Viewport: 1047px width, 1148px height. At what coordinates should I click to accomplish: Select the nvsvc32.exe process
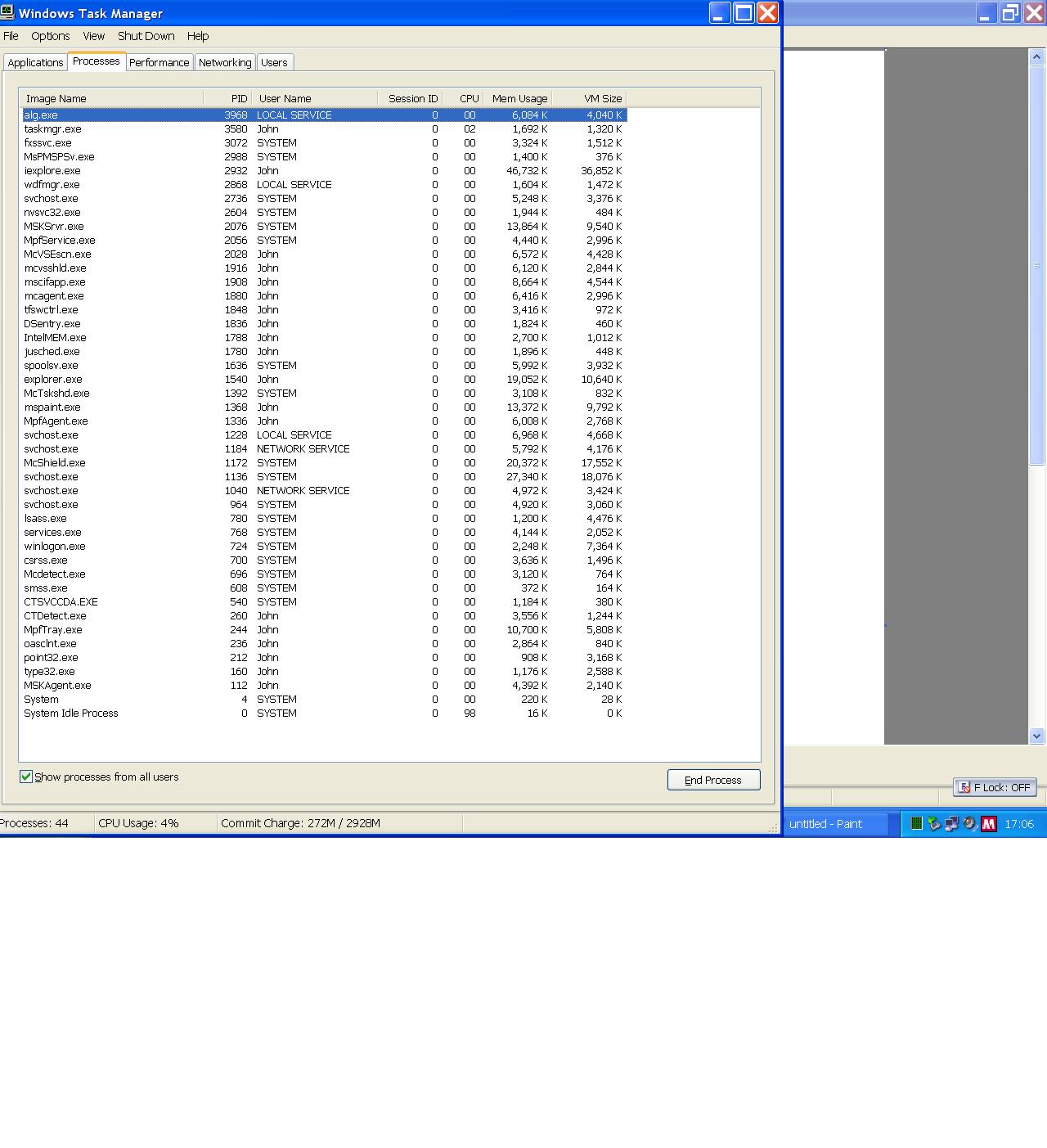(325, 213)
